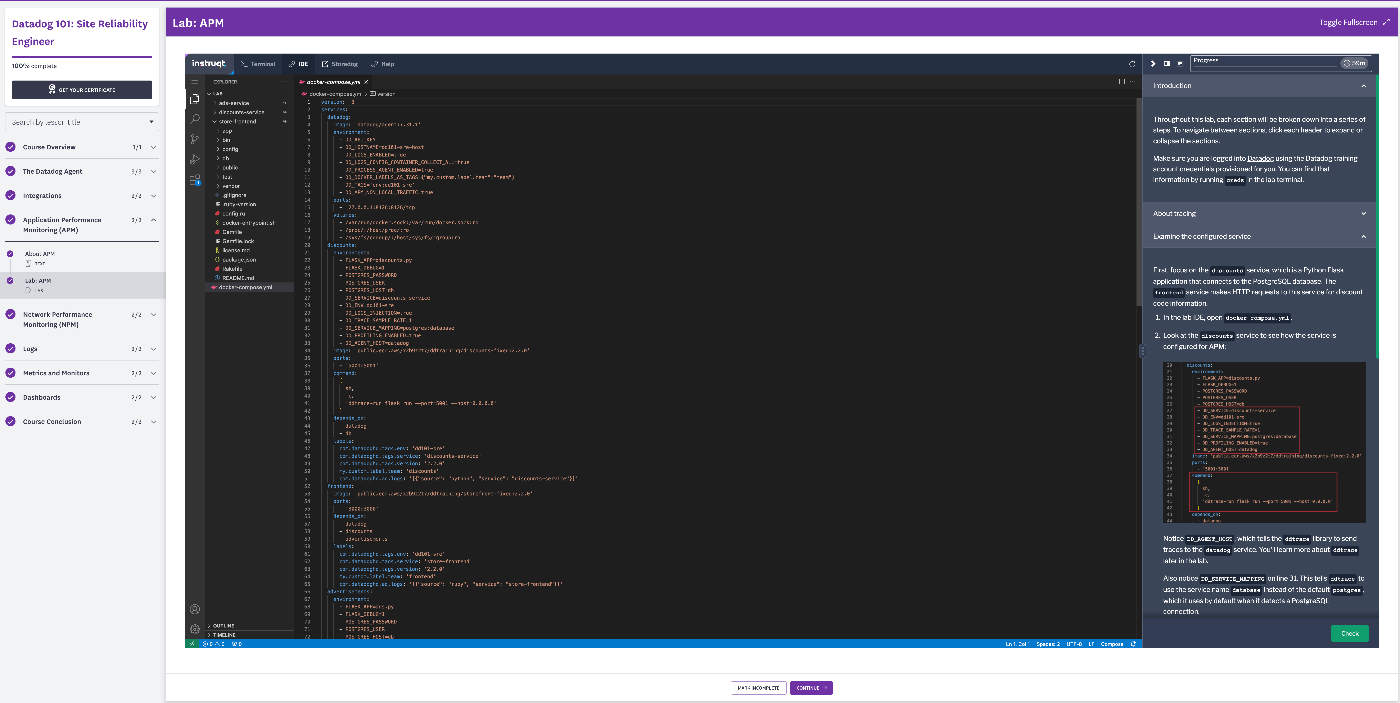The image size is (1400, 703).
Task: Open the Run and Debug view icon
Action: [194, 159]
